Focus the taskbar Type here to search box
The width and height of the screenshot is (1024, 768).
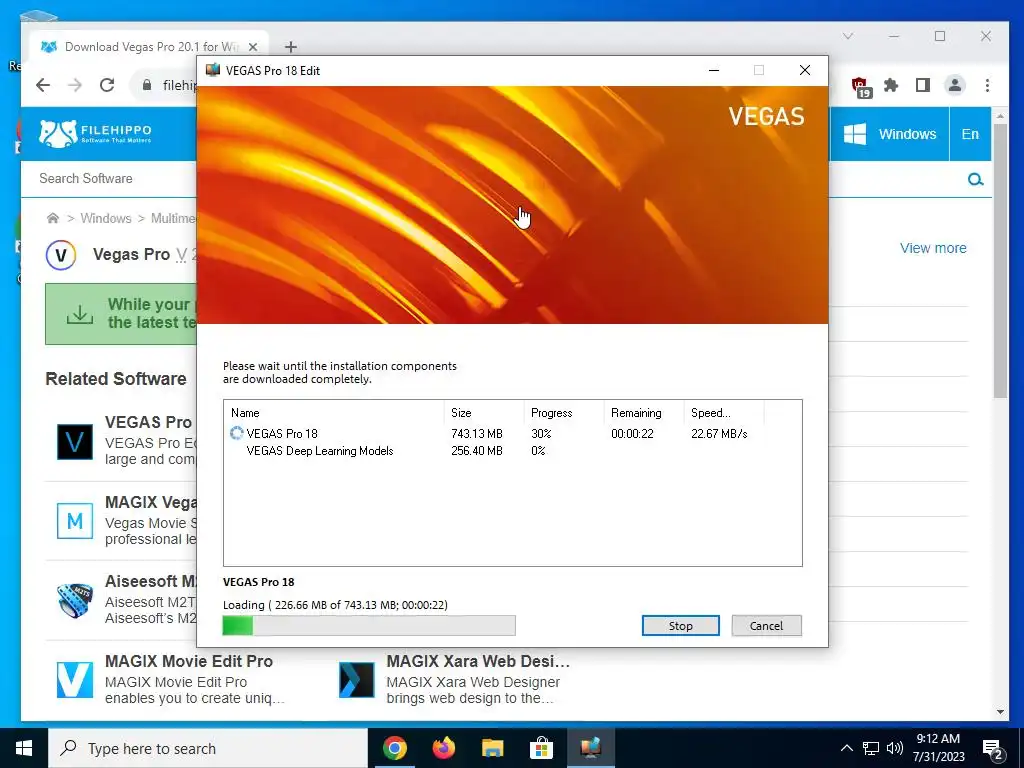tap(208, 748)
